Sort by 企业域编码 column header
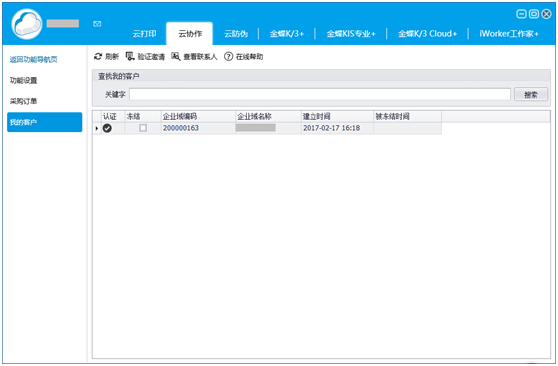The height and width of the screenshot is (366, 558). (x=198, y=116)
